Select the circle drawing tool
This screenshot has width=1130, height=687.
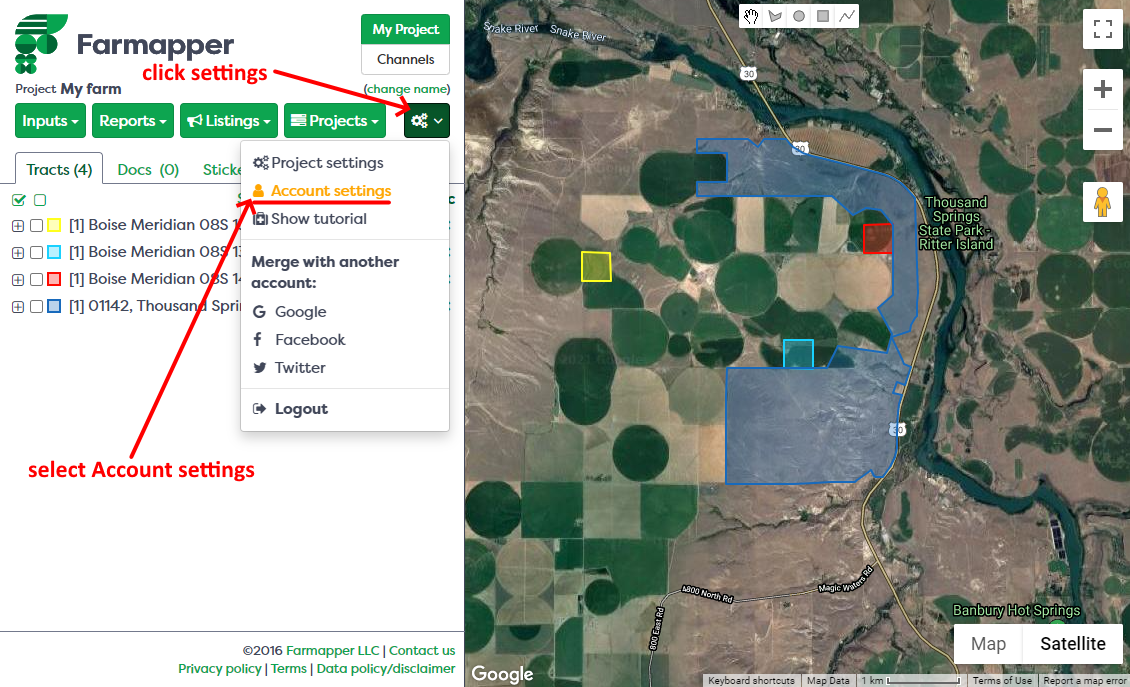(x=799, y=16)
